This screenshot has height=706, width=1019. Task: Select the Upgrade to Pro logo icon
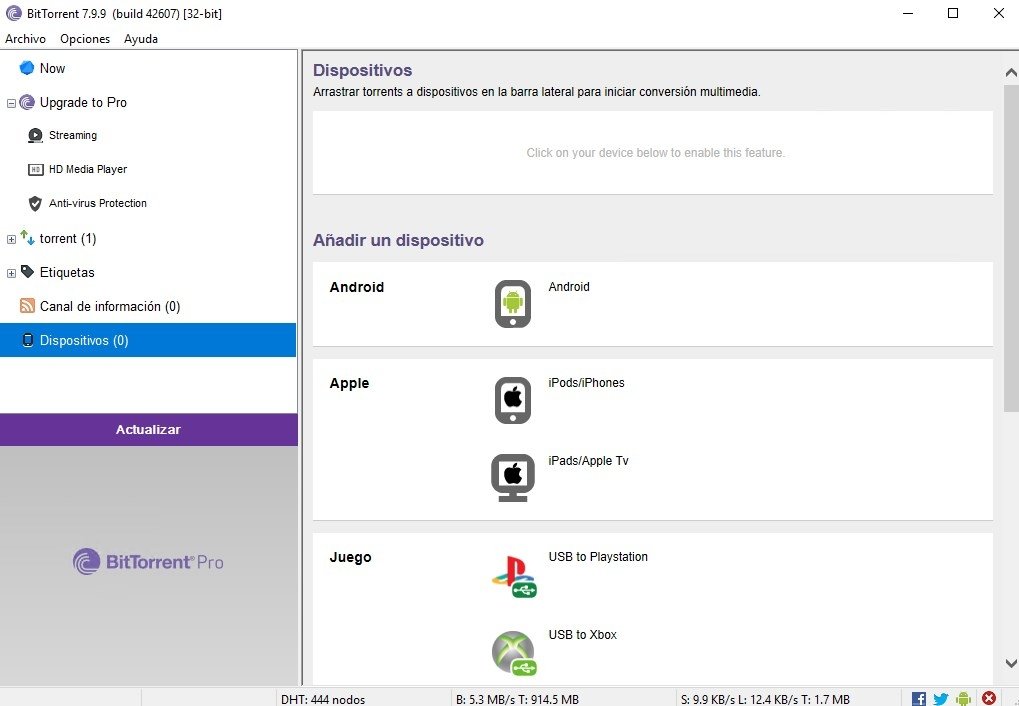click(x=27, y=102)
